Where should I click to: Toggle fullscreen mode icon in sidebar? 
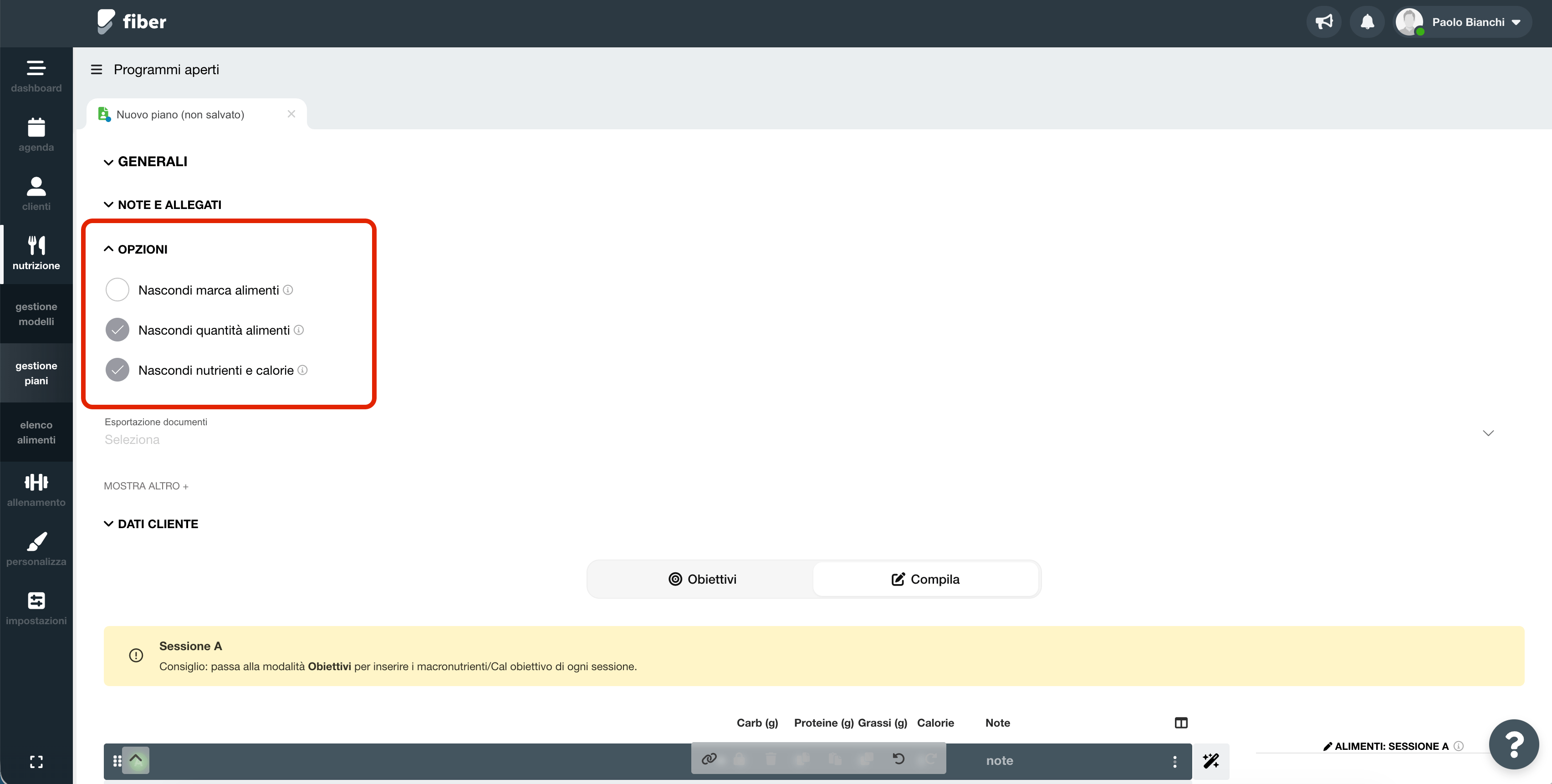click(36, 762)
